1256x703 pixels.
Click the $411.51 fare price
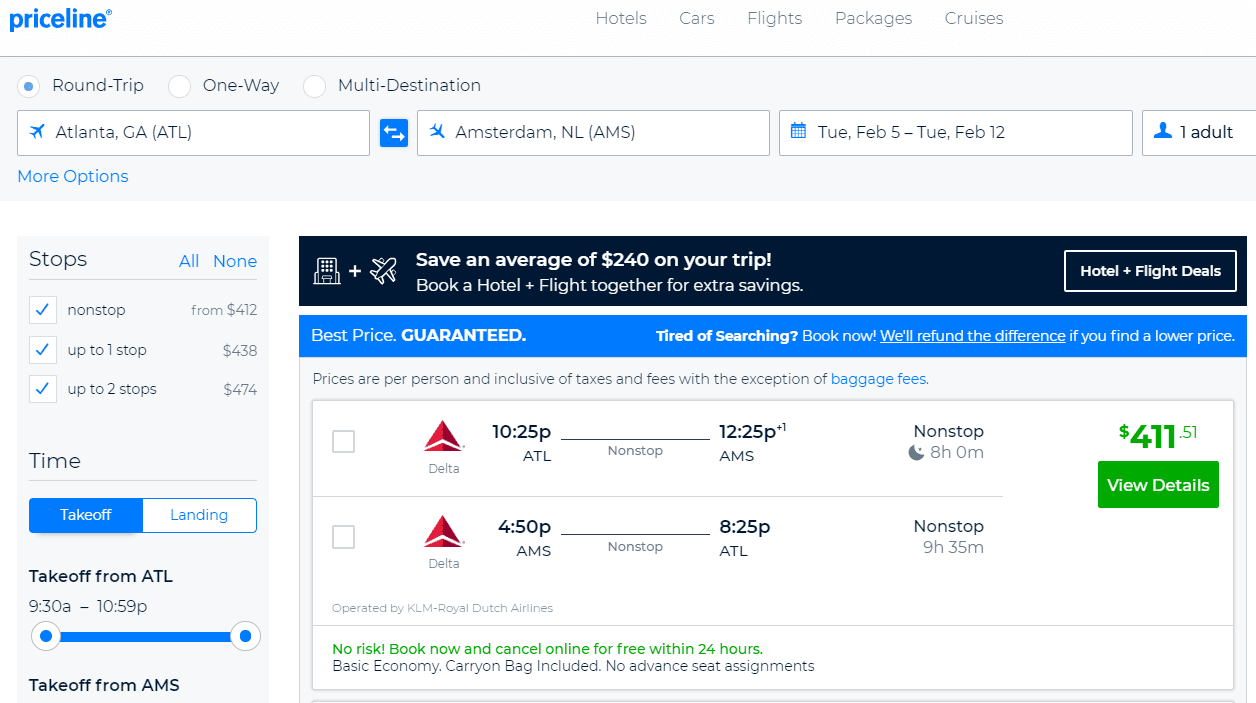(1158, 435)
